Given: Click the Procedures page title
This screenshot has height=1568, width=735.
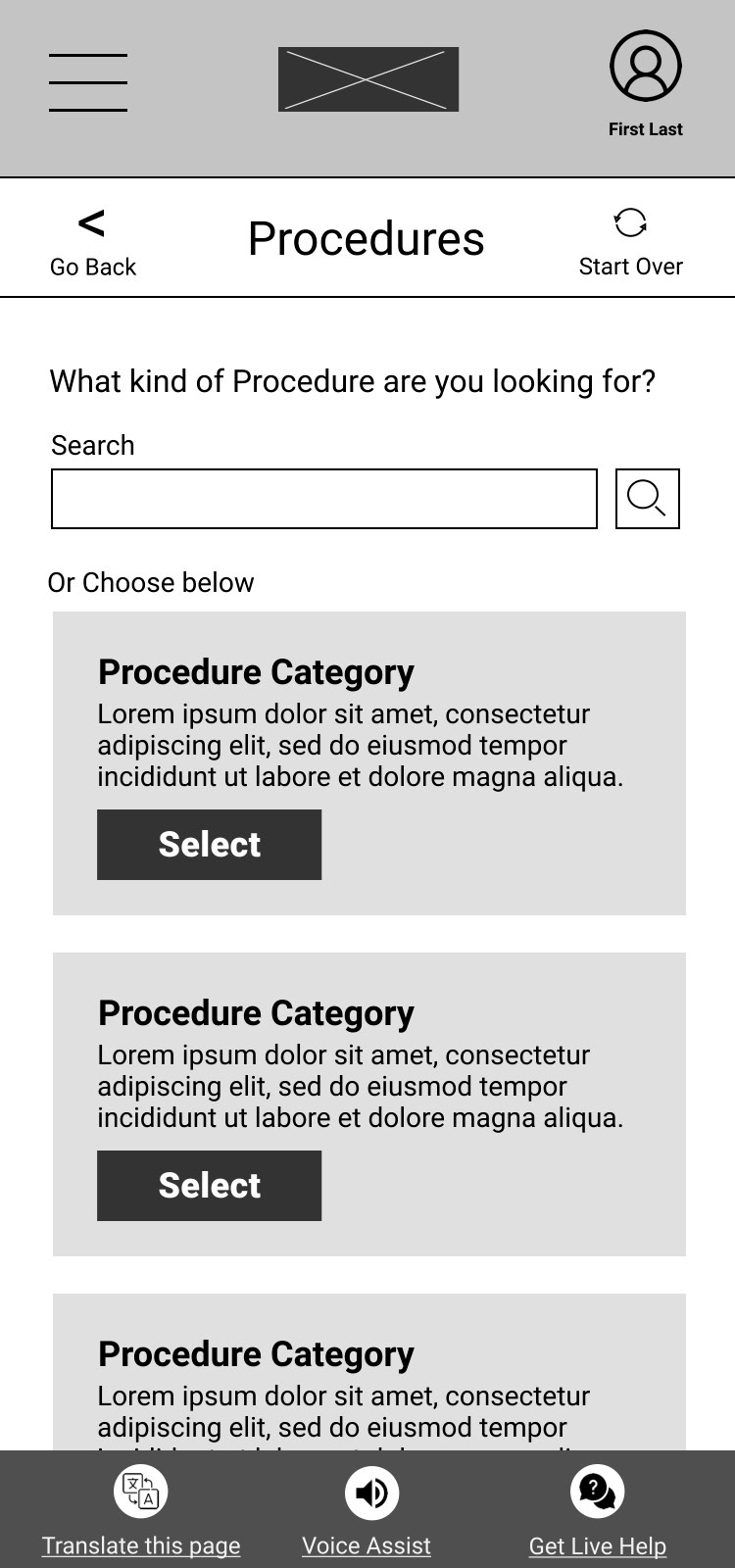Looking at the screenshot, I should (367, 238).
